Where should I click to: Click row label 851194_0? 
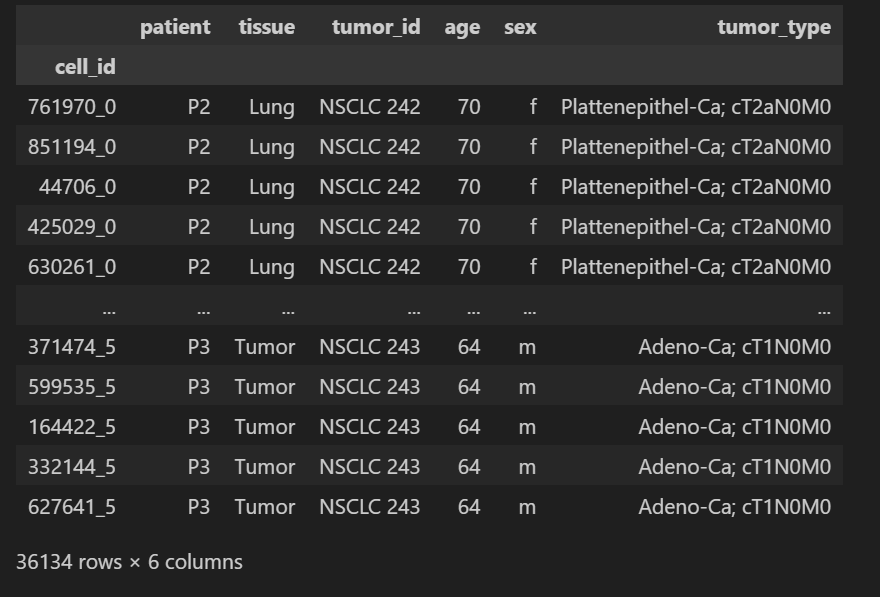pos(72,147)
